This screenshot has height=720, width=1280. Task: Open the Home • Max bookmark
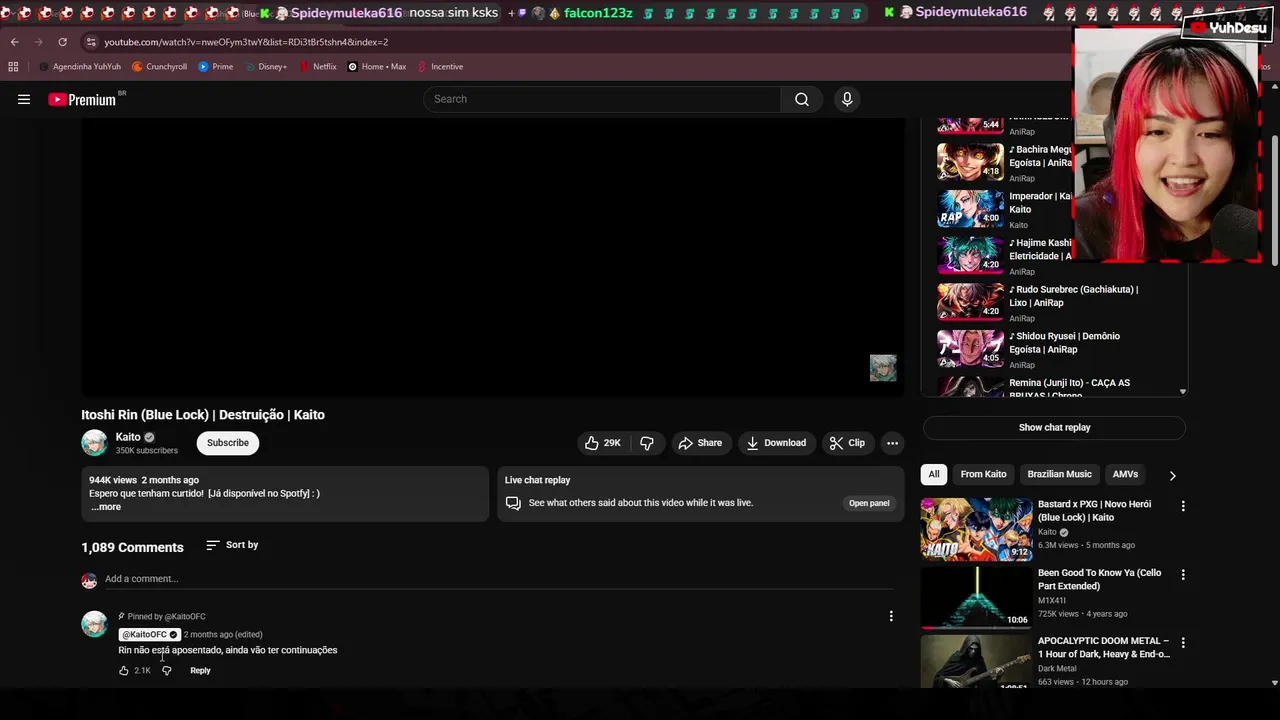[377, 67]
